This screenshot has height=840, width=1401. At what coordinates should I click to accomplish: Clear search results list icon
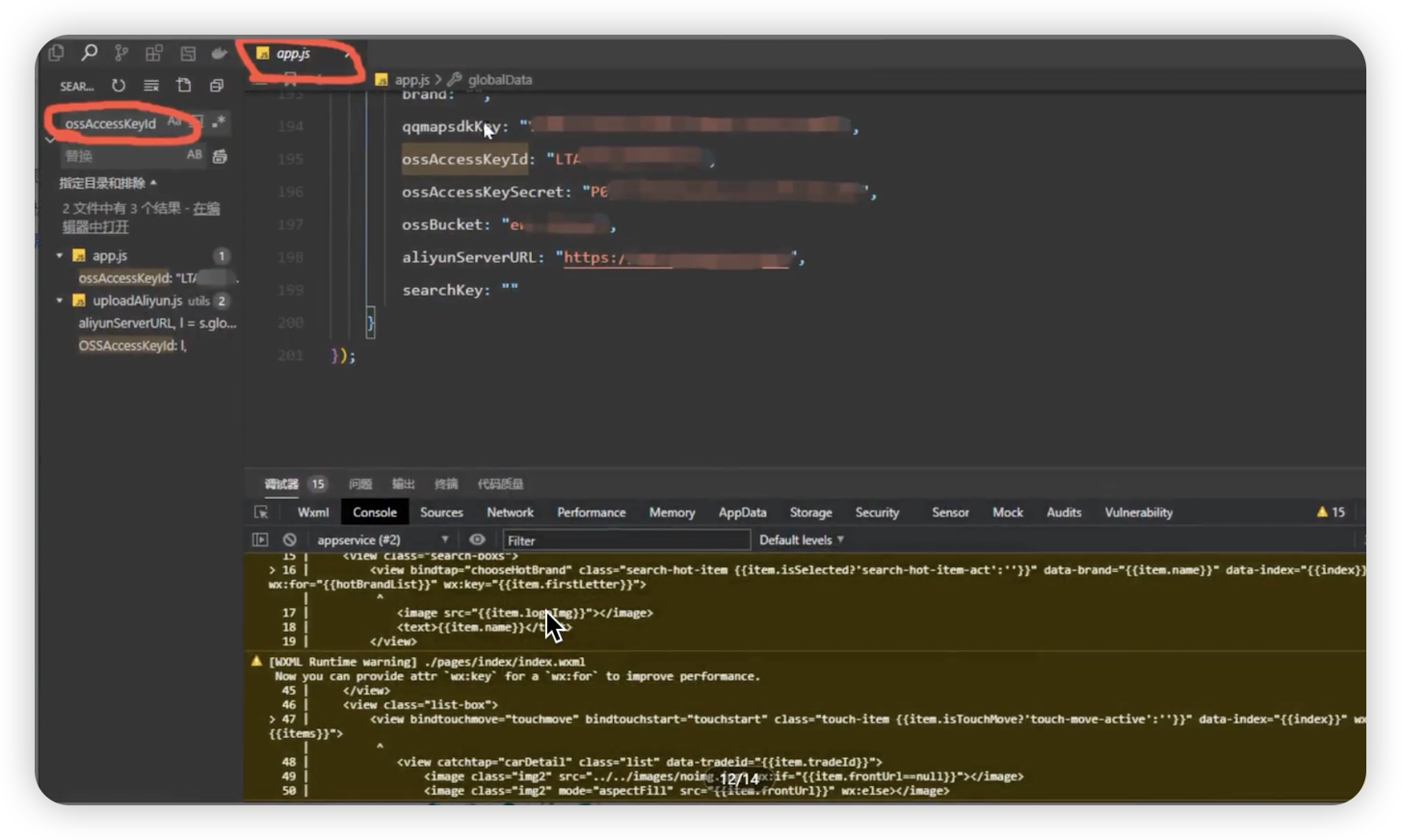coord(151,86)
